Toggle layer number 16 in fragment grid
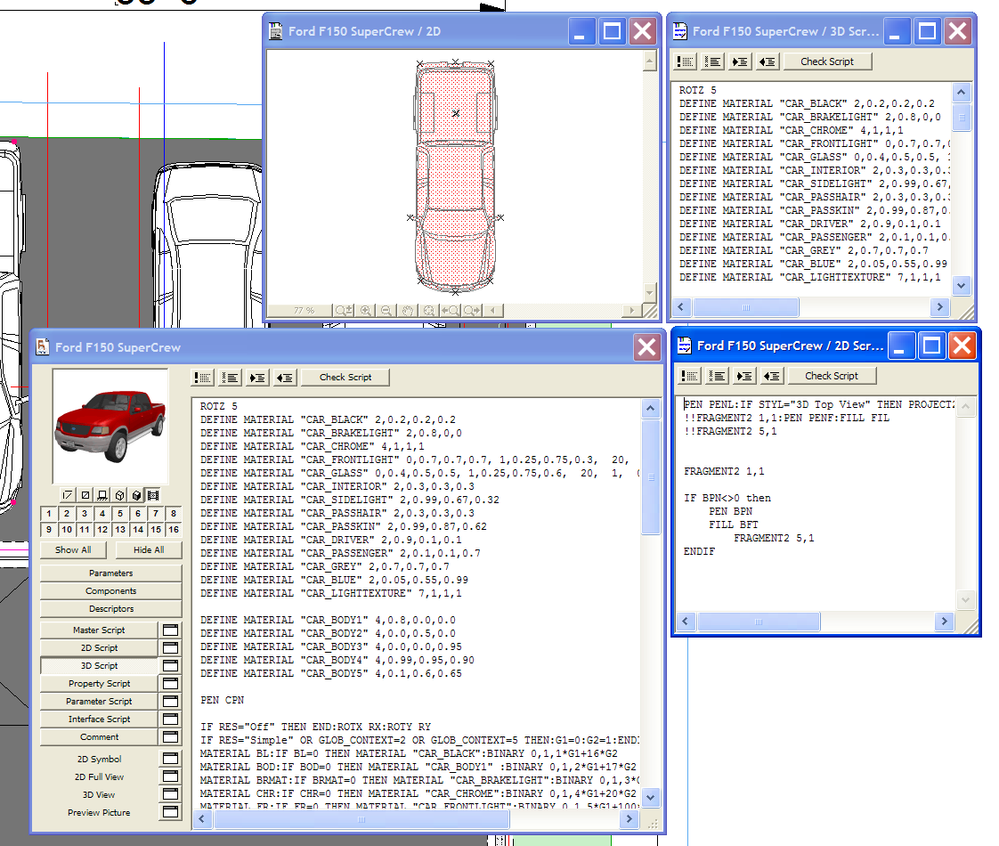999x846 pixels. [x=173, y=529]
